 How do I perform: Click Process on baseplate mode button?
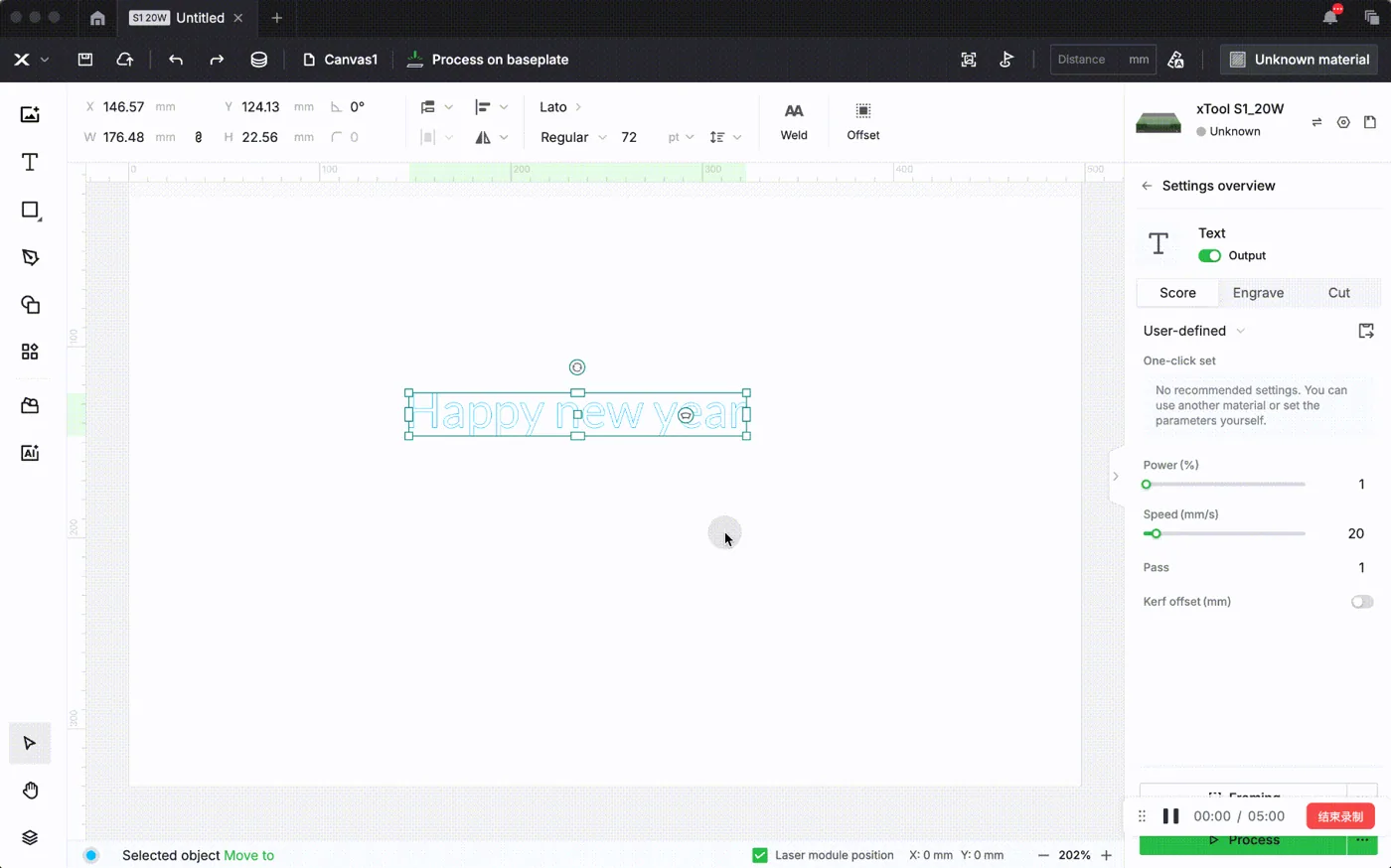tap(488, 60)
